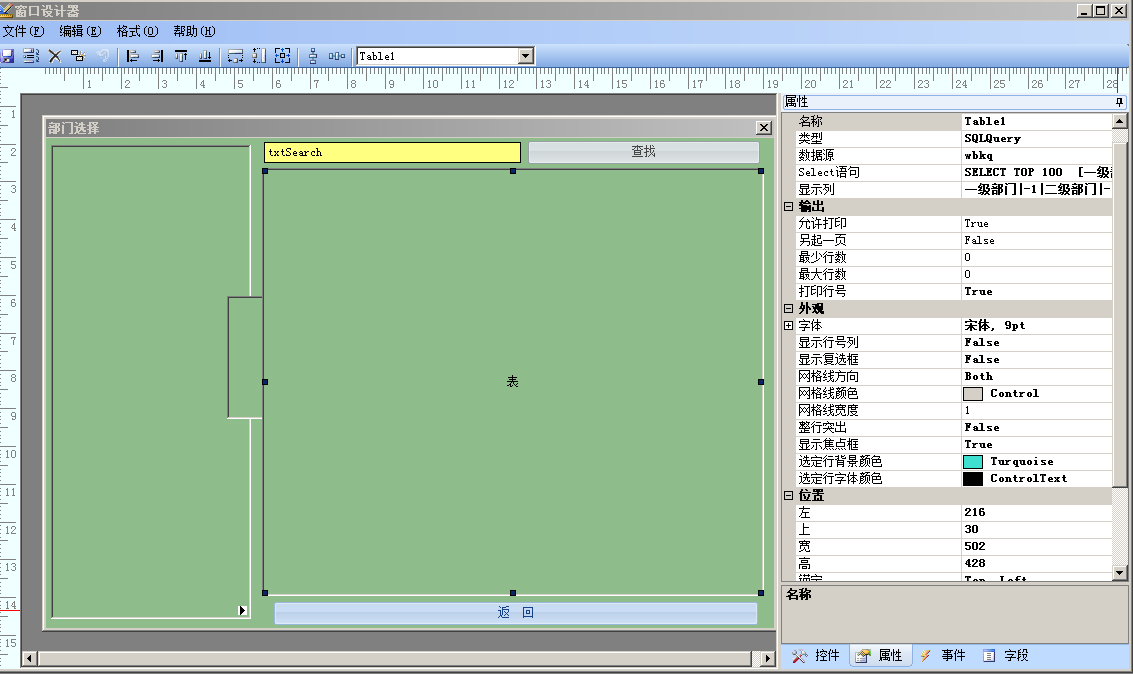
Task: Click the arrow at left panel's bottom corner
Action: (x=243, y=610)
